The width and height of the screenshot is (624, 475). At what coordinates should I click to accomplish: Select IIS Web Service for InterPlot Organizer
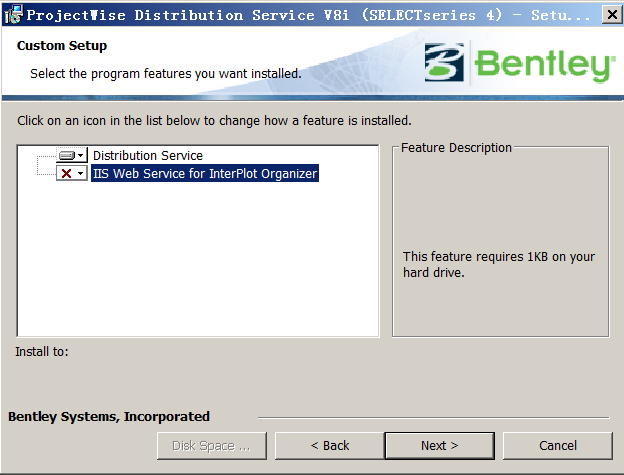pos(205,173)
